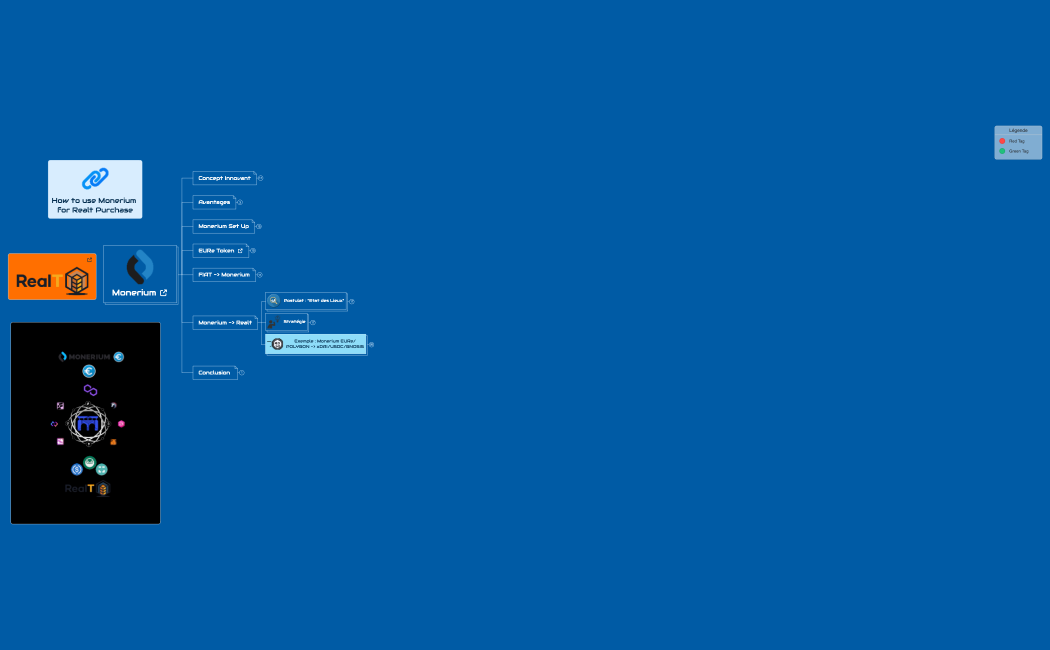
Task: Select the Conclusion topic
Action: click(x=214, y=373)
